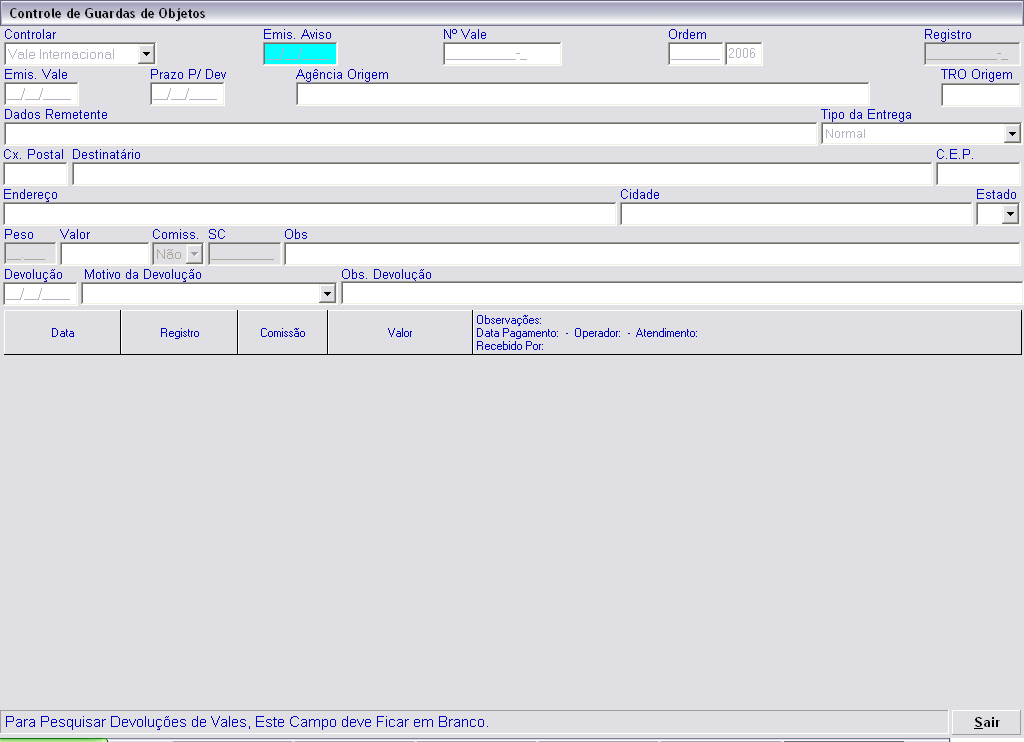Click the Cidade input field
This screenshot has height=742, width=1024.
(x=795, y=214)
